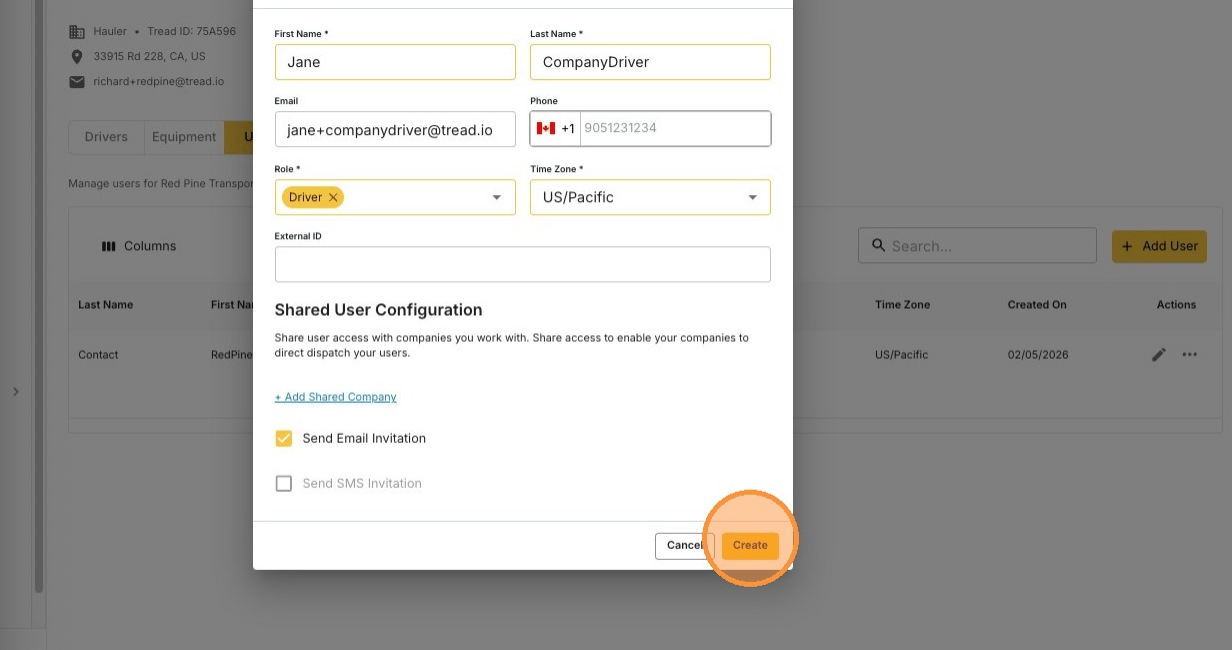Open the Columns selector

coord(139,246)
